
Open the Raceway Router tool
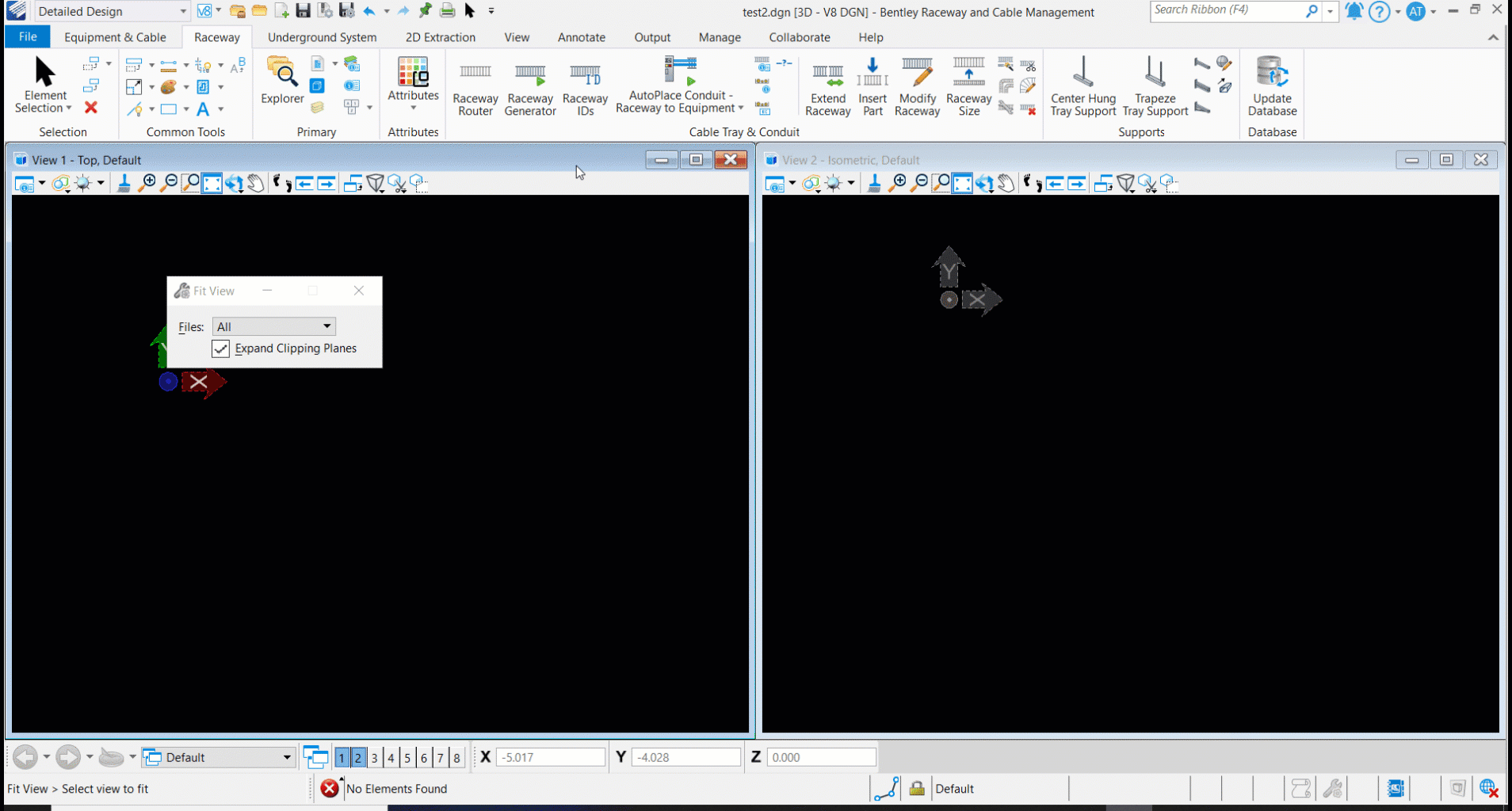click(x=475, y=87)
